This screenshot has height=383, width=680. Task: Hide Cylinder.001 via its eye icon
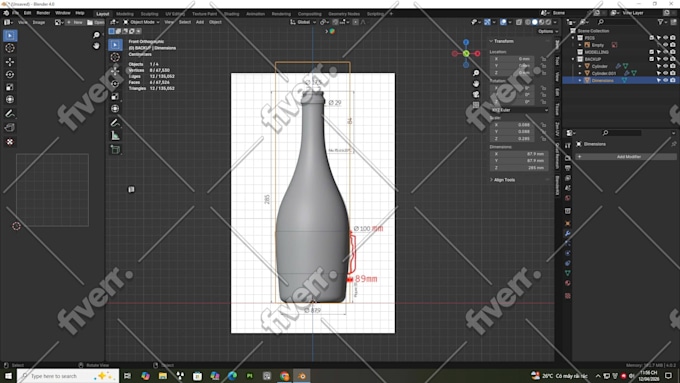click(x=666, y=73)
